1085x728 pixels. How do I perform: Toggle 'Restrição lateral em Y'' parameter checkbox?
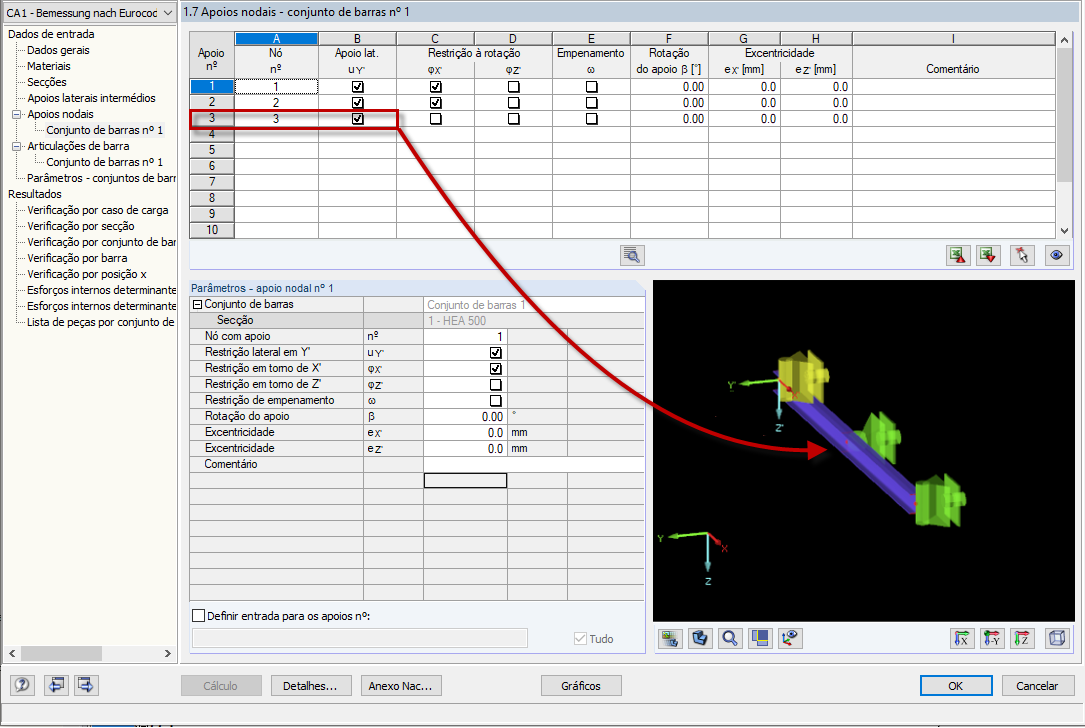pos(495,353)
